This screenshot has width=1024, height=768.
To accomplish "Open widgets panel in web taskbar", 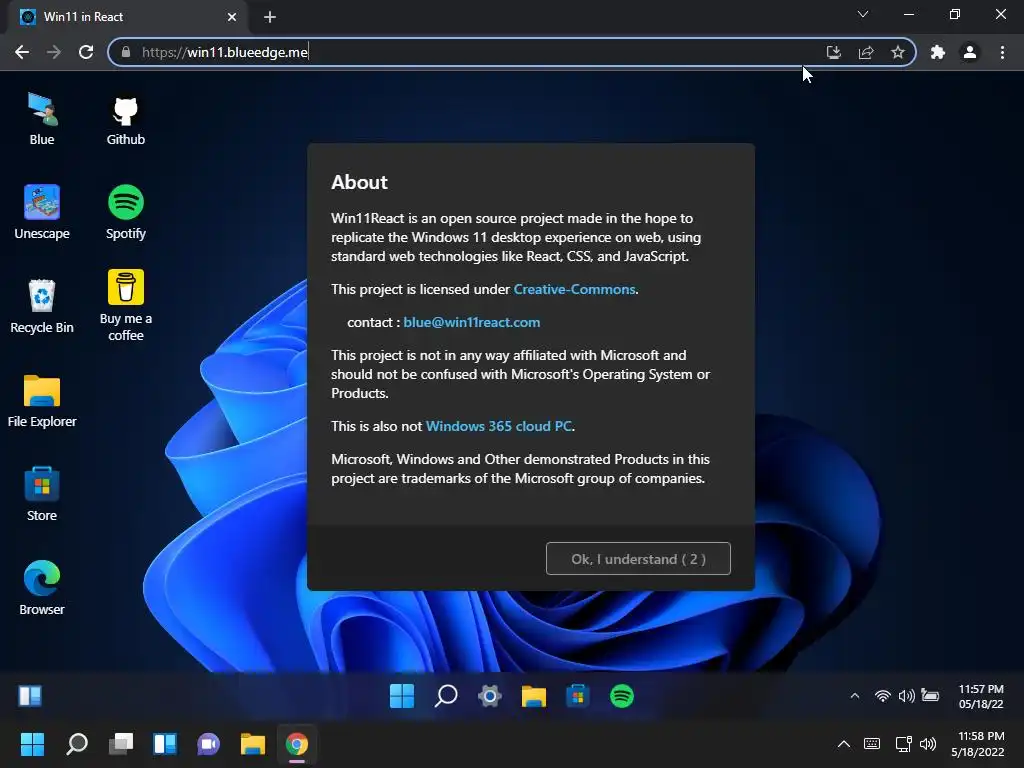I will [x=30, y=696].
